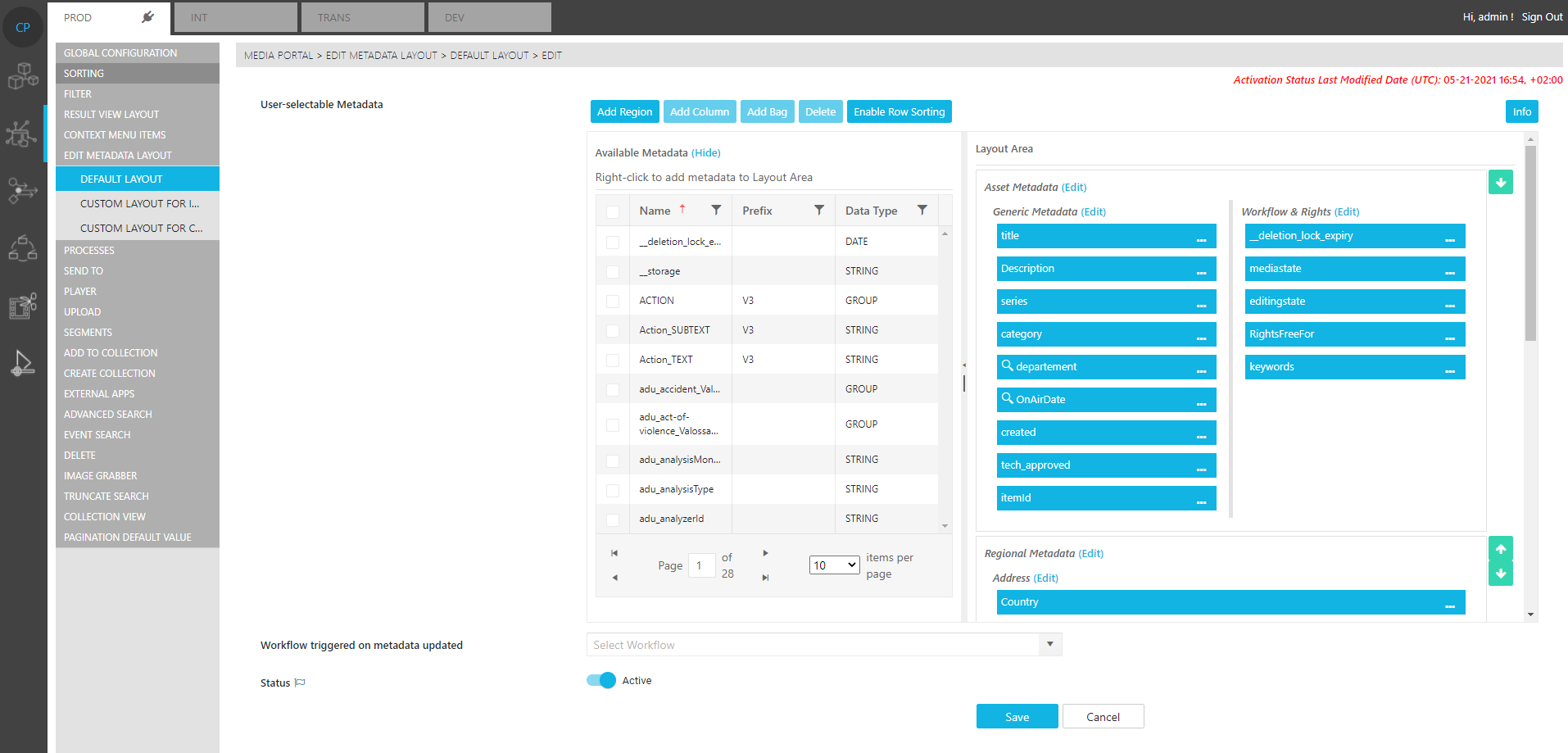Click the Layout Area vertical scrollbar
The image size is (1568, 753).
[1530, 246]
